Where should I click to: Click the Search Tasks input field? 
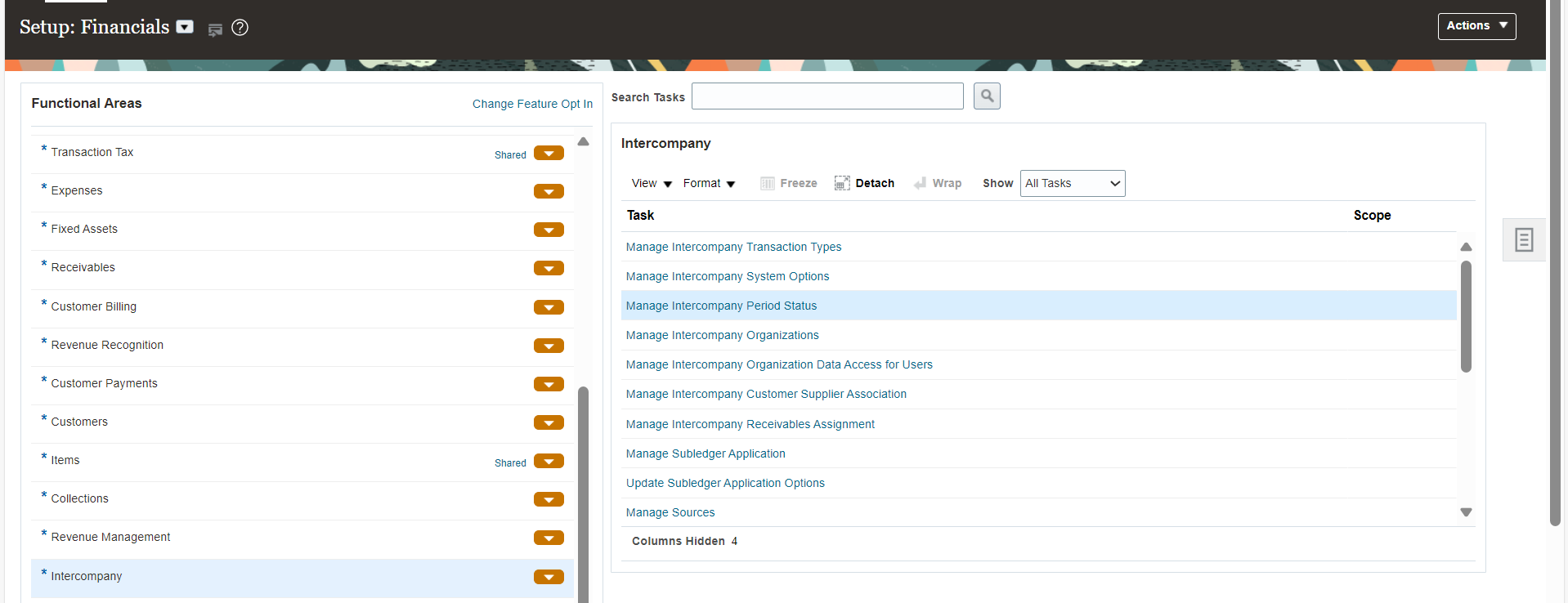tap(827, 96)
